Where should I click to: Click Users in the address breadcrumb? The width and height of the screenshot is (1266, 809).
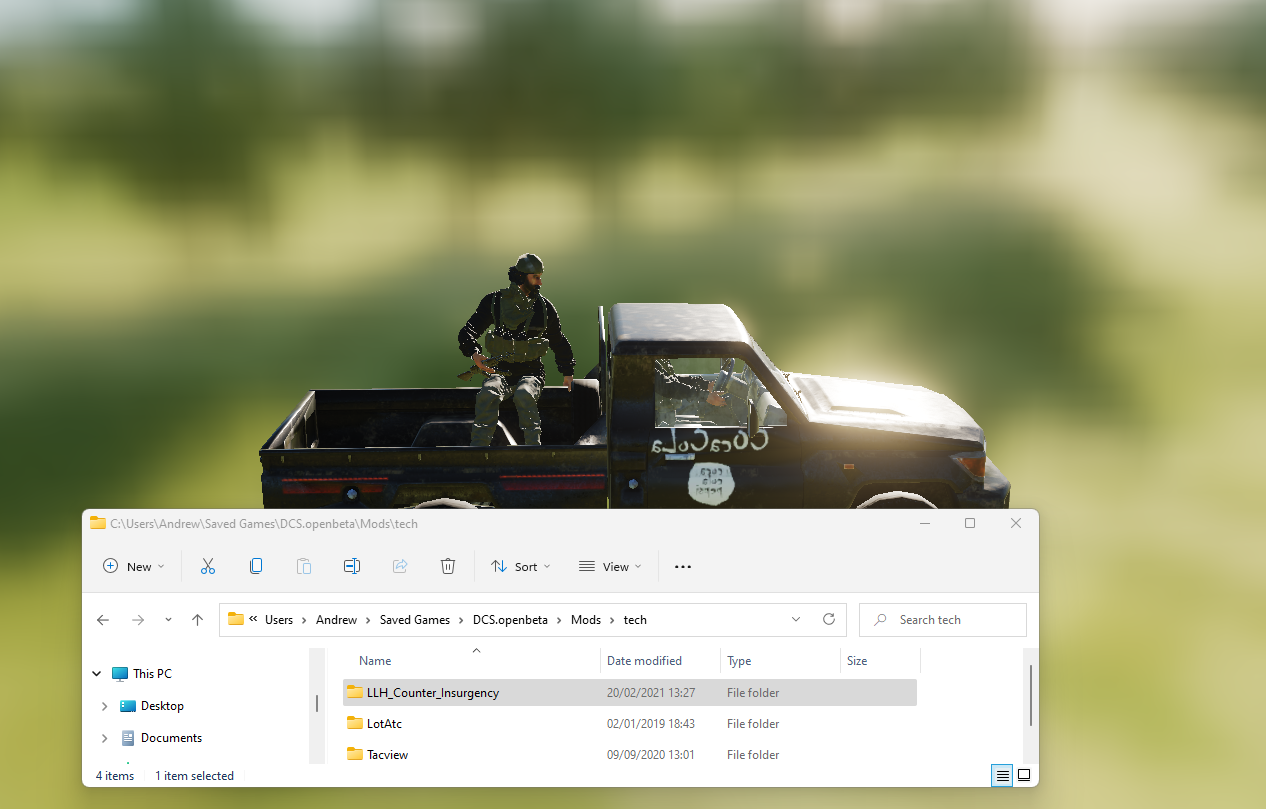[279, 620]
